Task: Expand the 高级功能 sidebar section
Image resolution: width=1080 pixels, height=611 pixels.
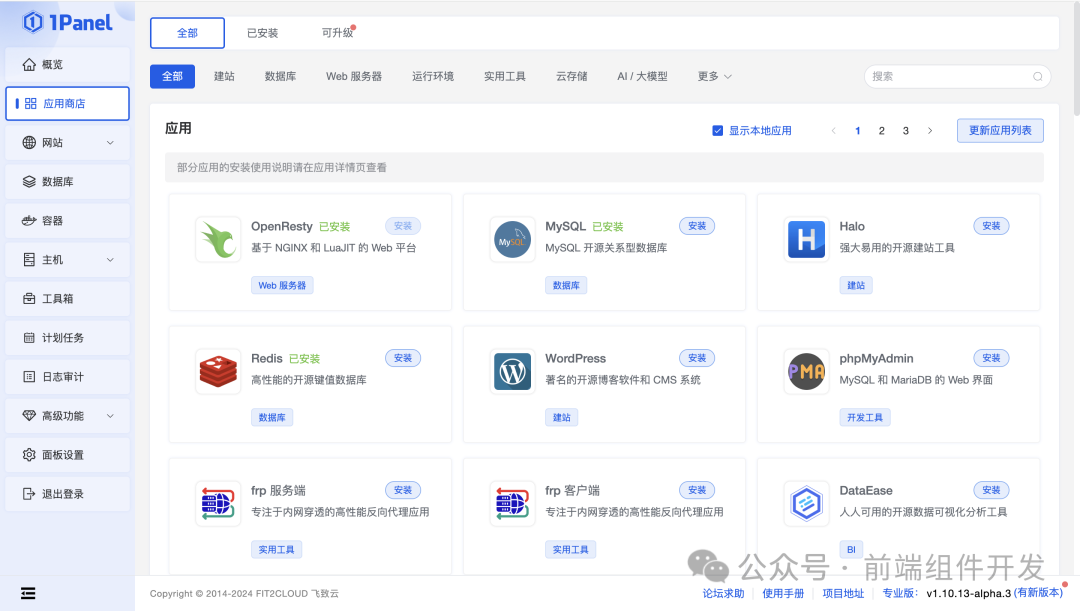Action: 67,415
